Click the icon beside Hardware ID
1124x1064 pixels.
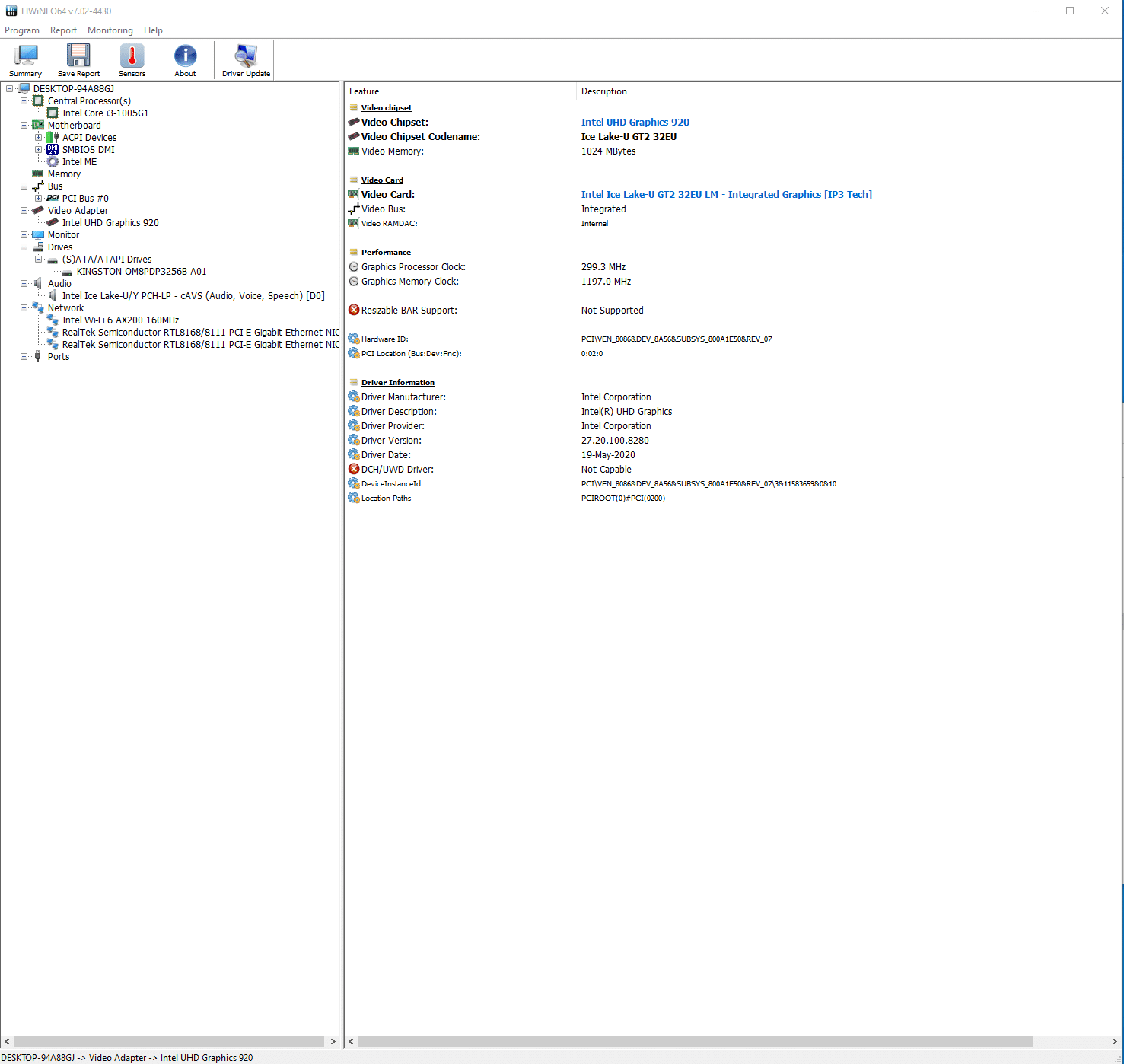click(354, 339)
